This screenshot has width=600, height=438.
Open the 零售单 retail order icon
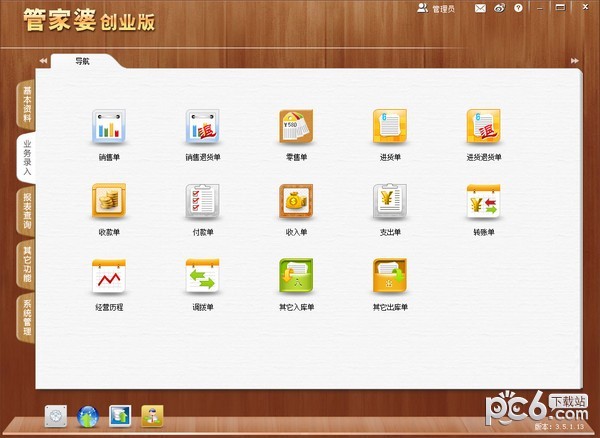(296, 128)
